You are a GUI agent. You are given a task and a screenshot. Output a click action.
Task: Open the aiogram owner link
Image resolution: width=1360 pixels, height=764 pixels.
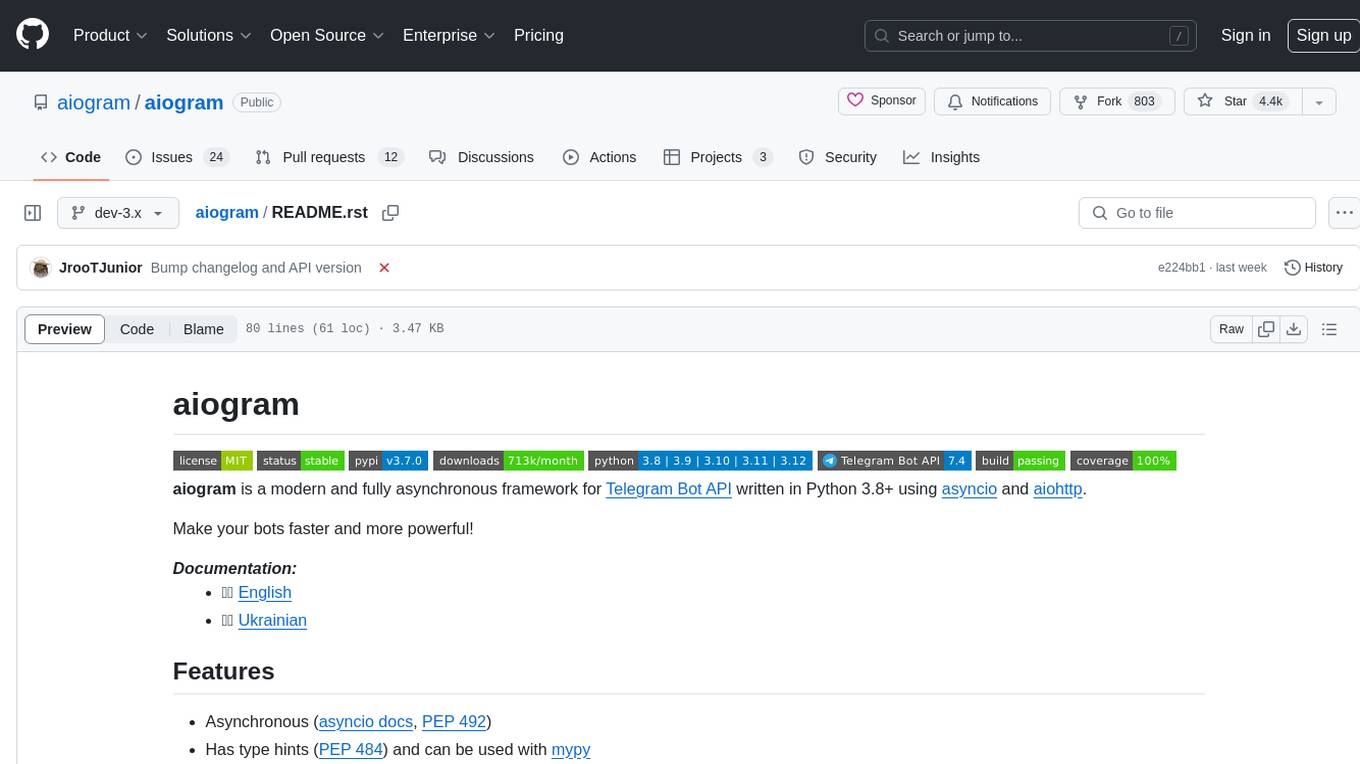(94, 102)
